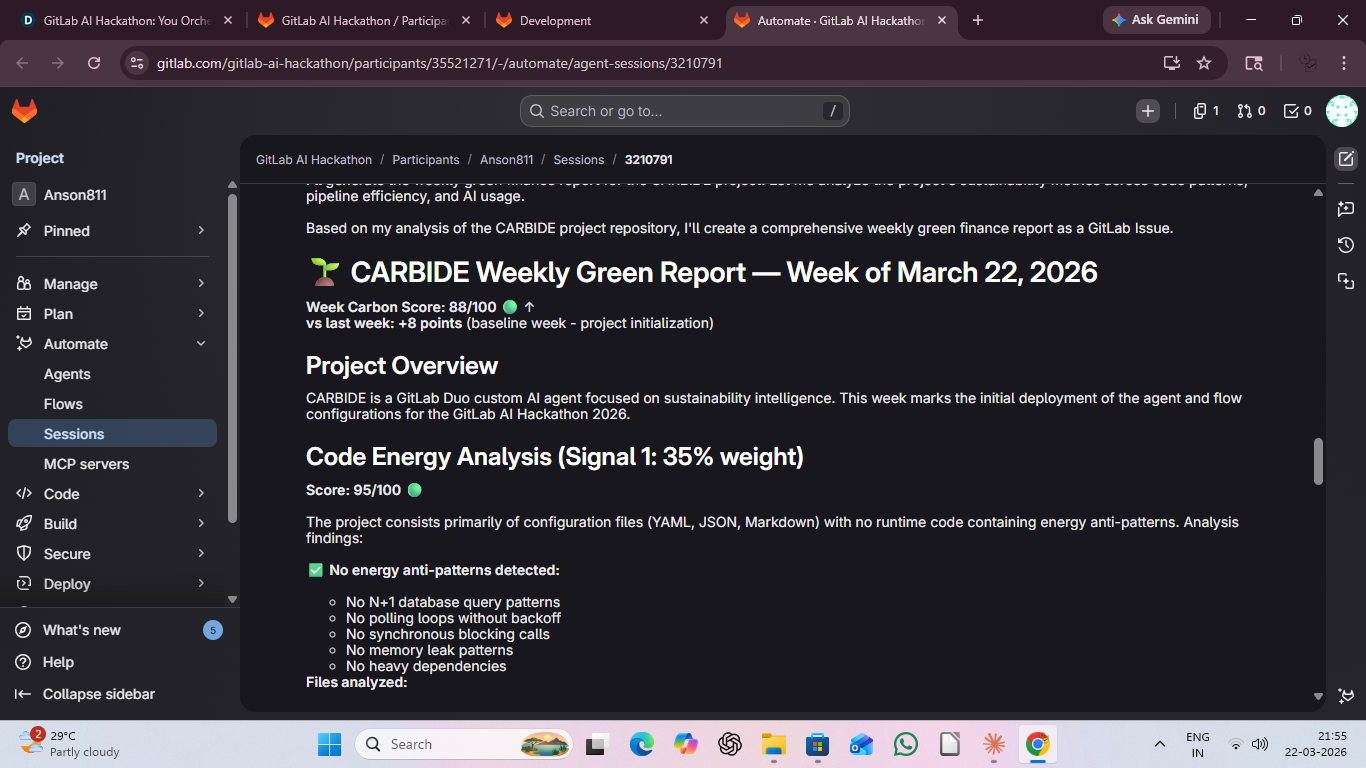Switch to the Development browser tab
1366x768 pixels.
(x=603, y=20)
